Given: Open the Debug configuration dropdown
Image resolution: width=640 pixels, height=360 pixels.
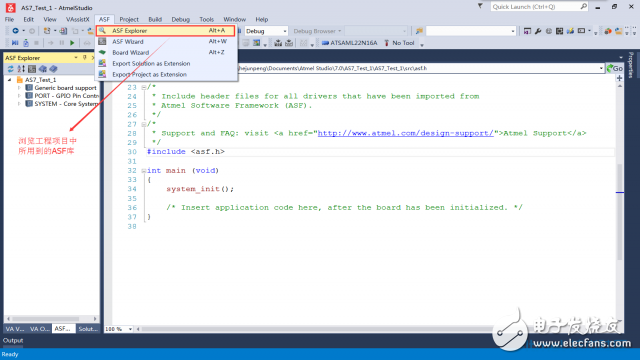Looking at the screenshot, I should (284, 31).
